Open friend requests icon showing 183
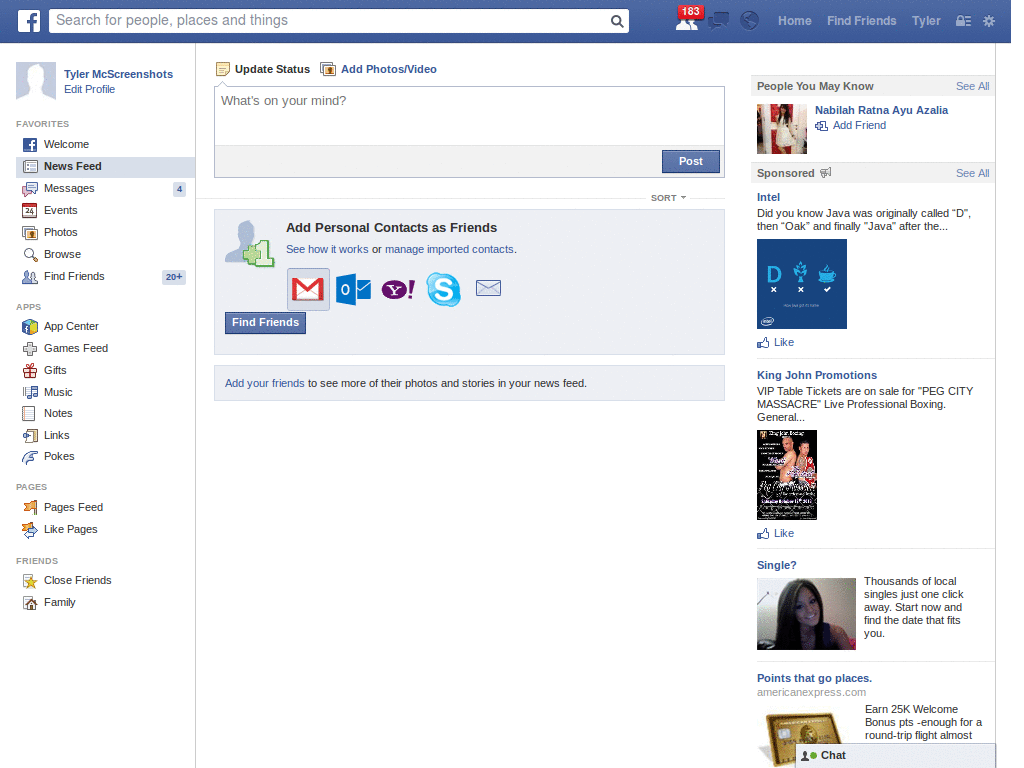This screenshot has height=768, width=1024. point(688,20)
